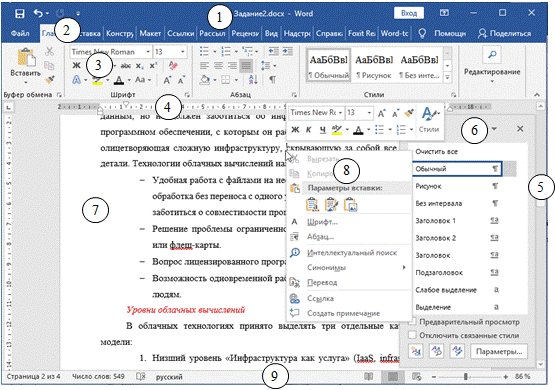Switch to the Вид tab
555x390 pixels.
(271, 33)
